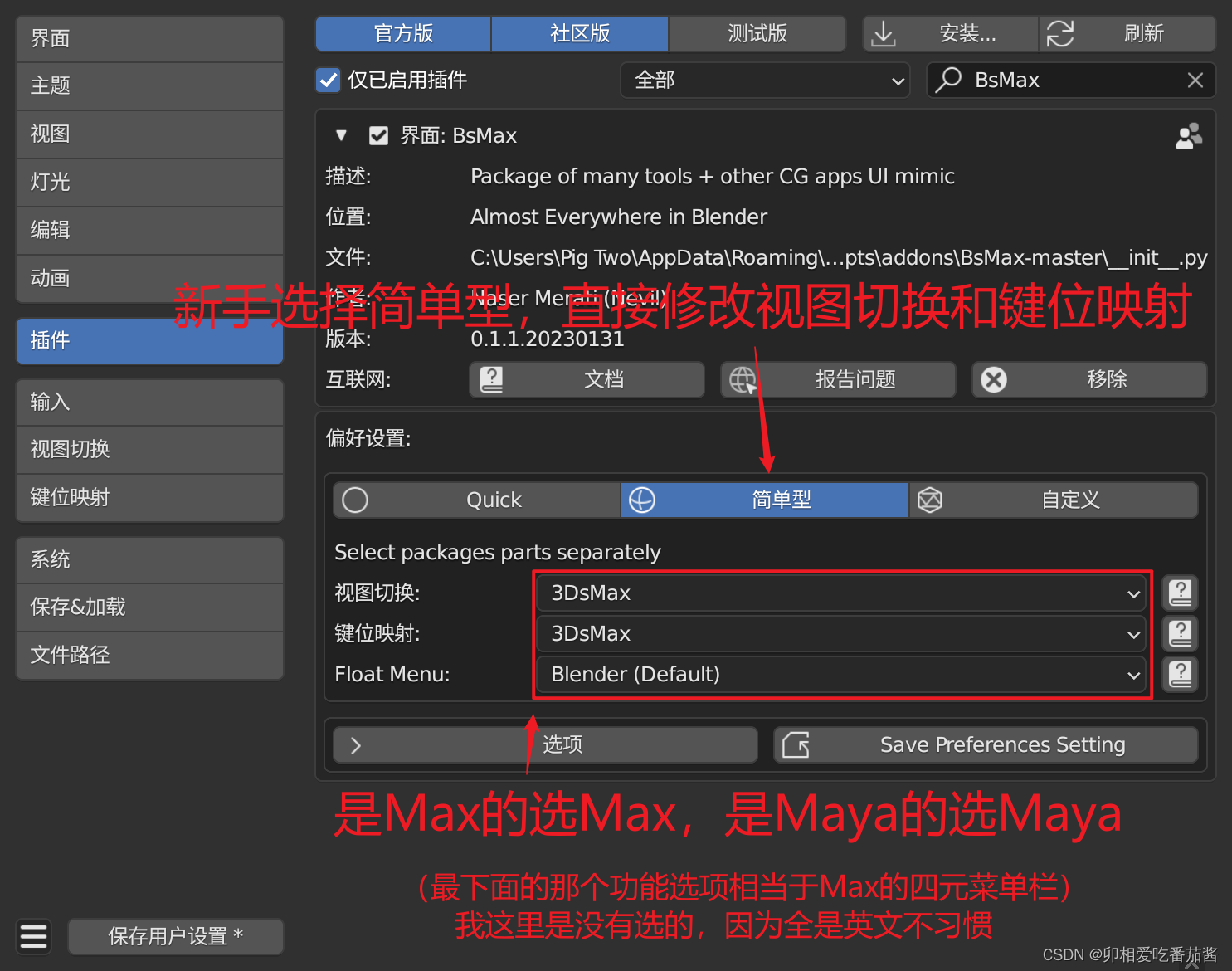Open the 视图切换 sidebar tab
Screen dimensions: 1232x971
click(x=150, y=450)
